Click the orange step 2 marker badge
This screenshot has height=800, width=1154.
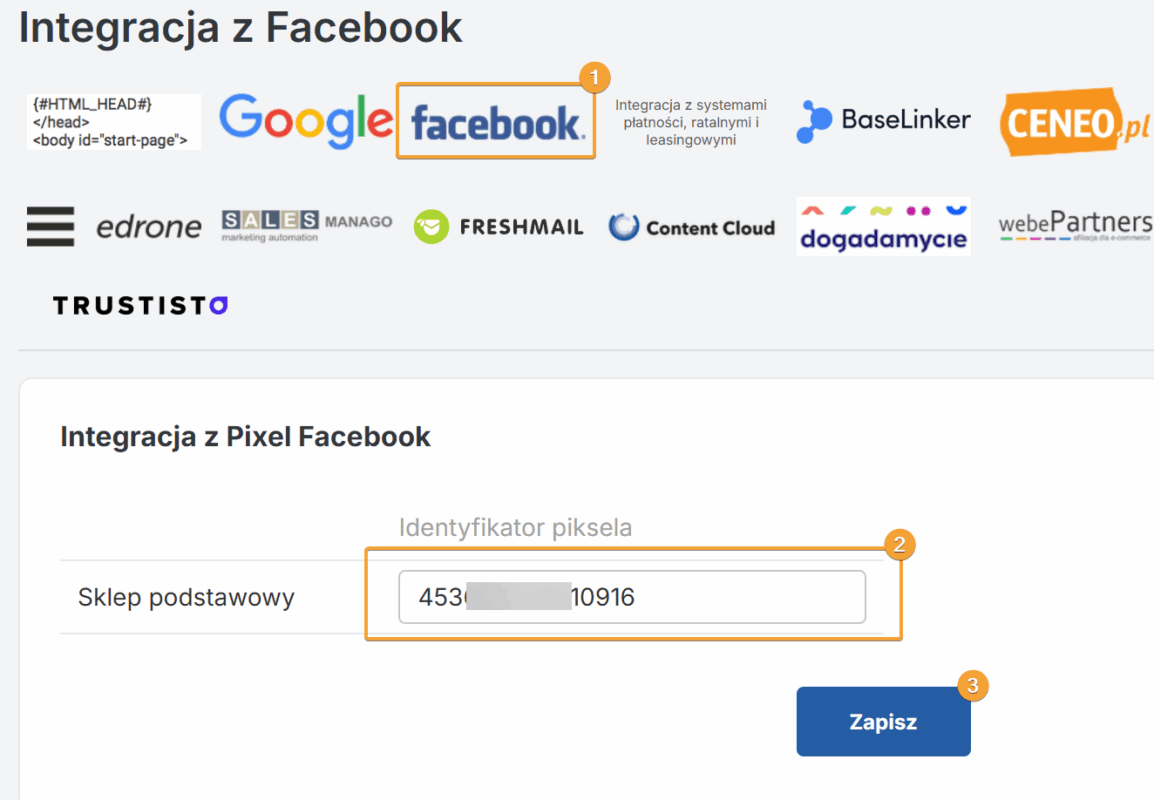point(899,545)
